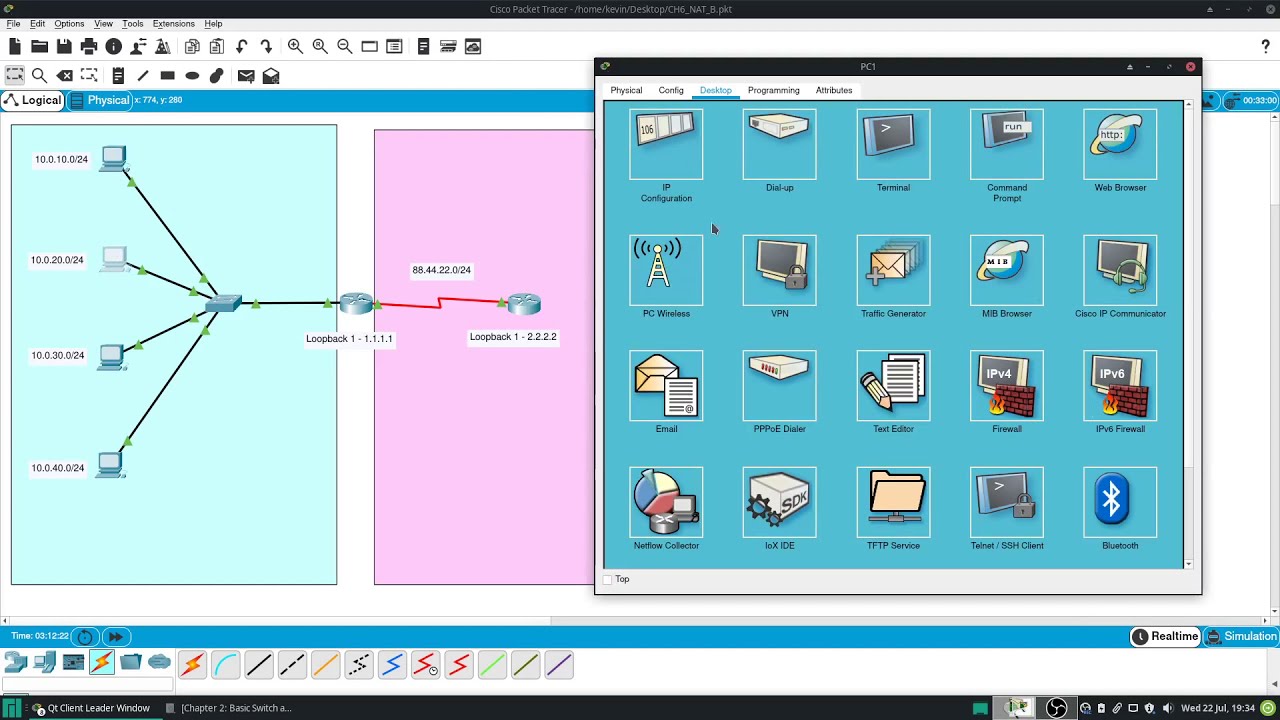Open the PC Wireless utility
Viewport: 1280px width, 720px height.
(666, 270)
